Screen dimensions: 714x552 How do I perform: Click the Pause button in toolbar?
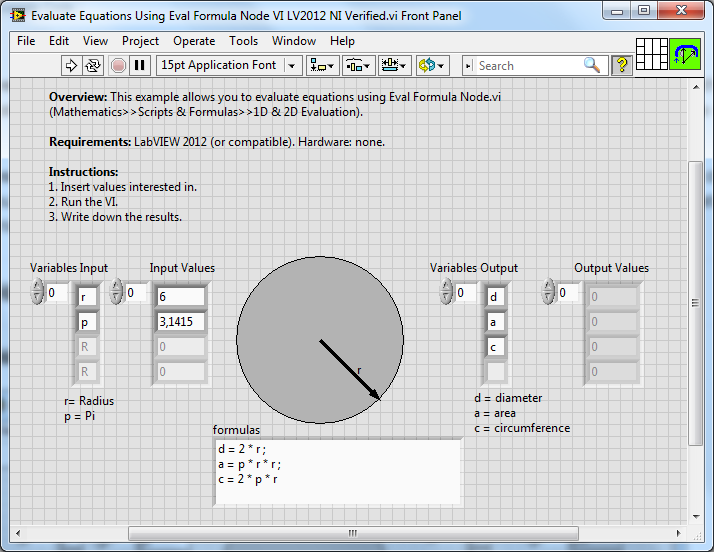click(139, 66)
